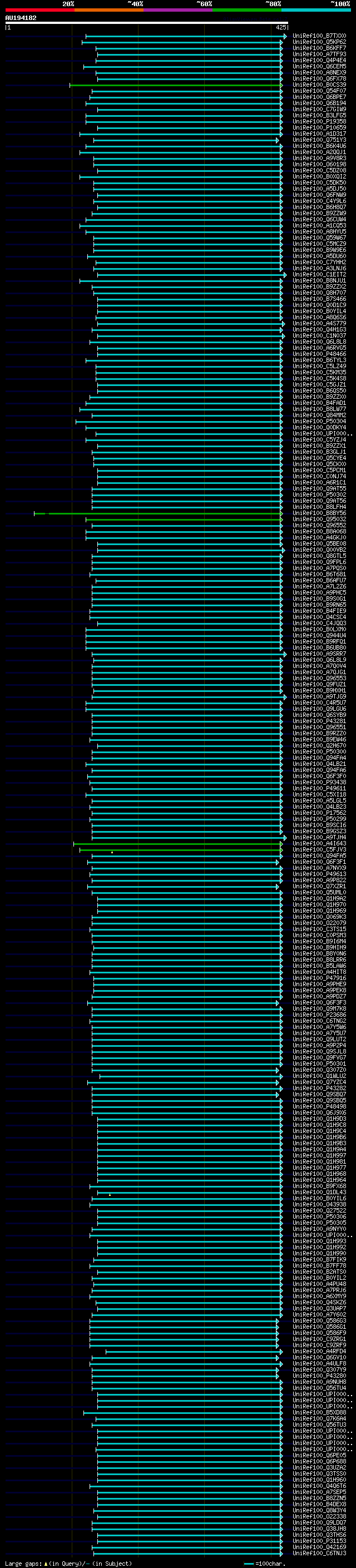
Task: Open hit UniRef100_Q4P4E4
Action: (319, 61)
